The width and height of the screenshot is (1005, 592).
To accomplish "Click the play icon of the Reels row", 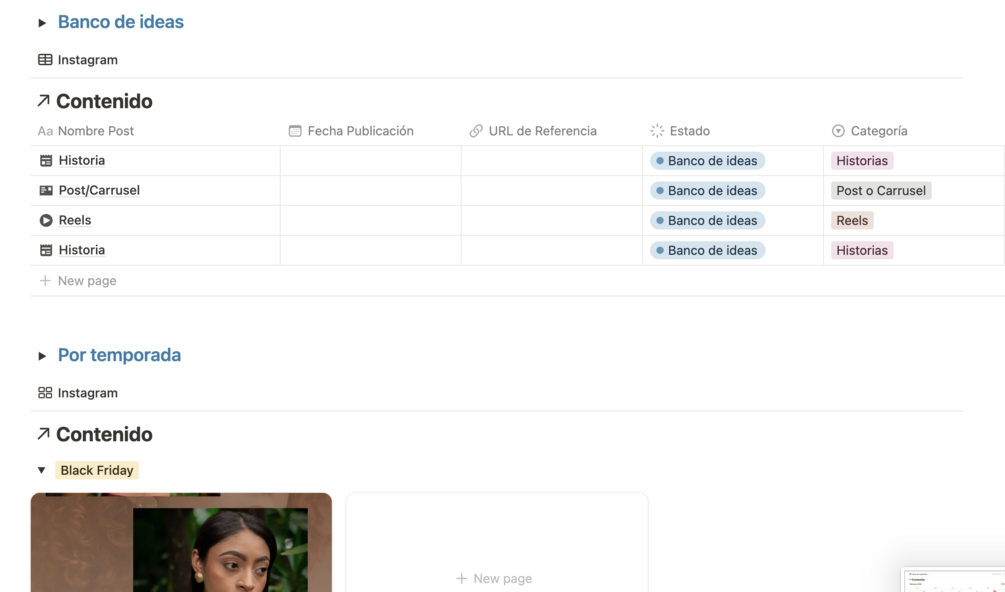I will pyautogui.click(x=46, y=220).
